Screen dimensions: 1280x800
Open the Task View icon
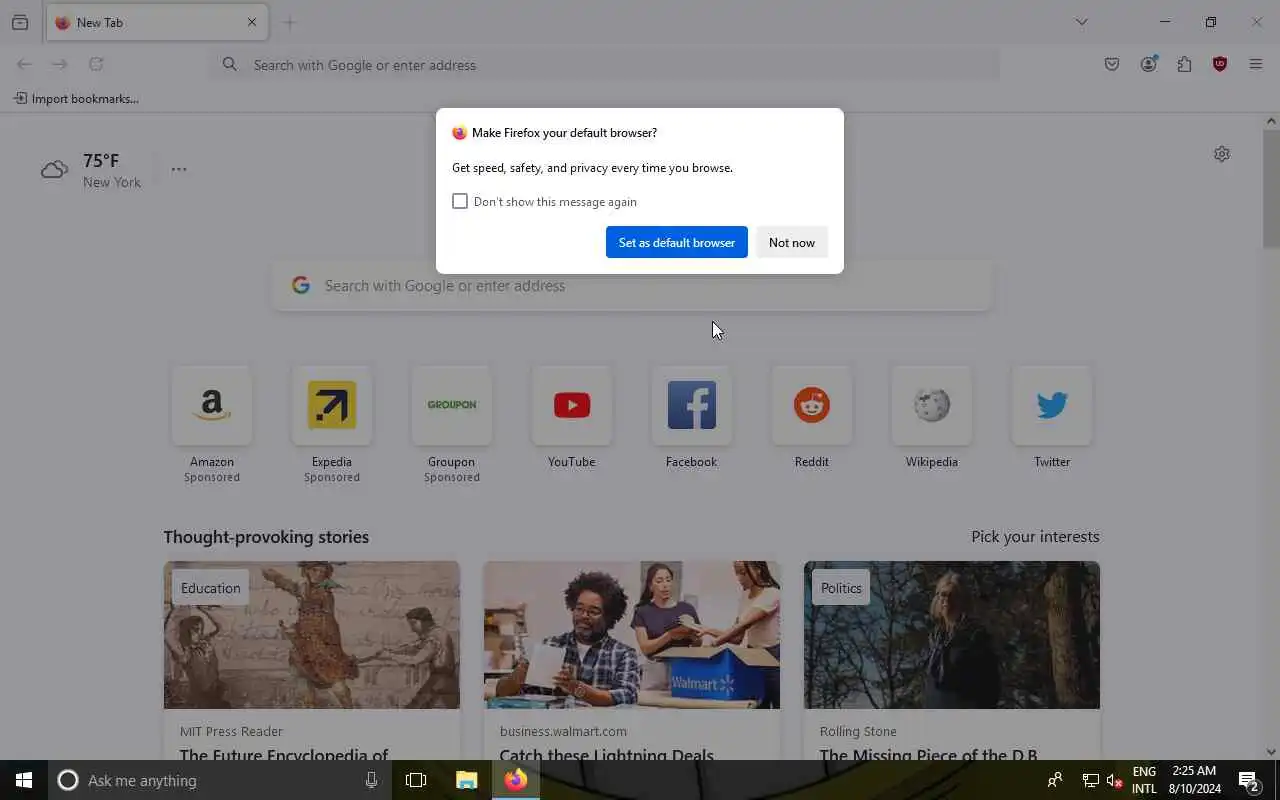tap(416, 780)
